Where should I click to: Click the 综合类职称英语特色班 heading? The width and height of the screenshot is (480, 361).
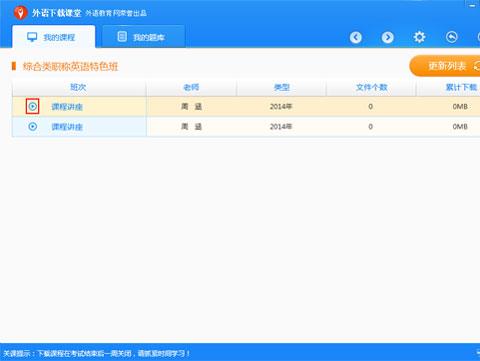[70, 66]
